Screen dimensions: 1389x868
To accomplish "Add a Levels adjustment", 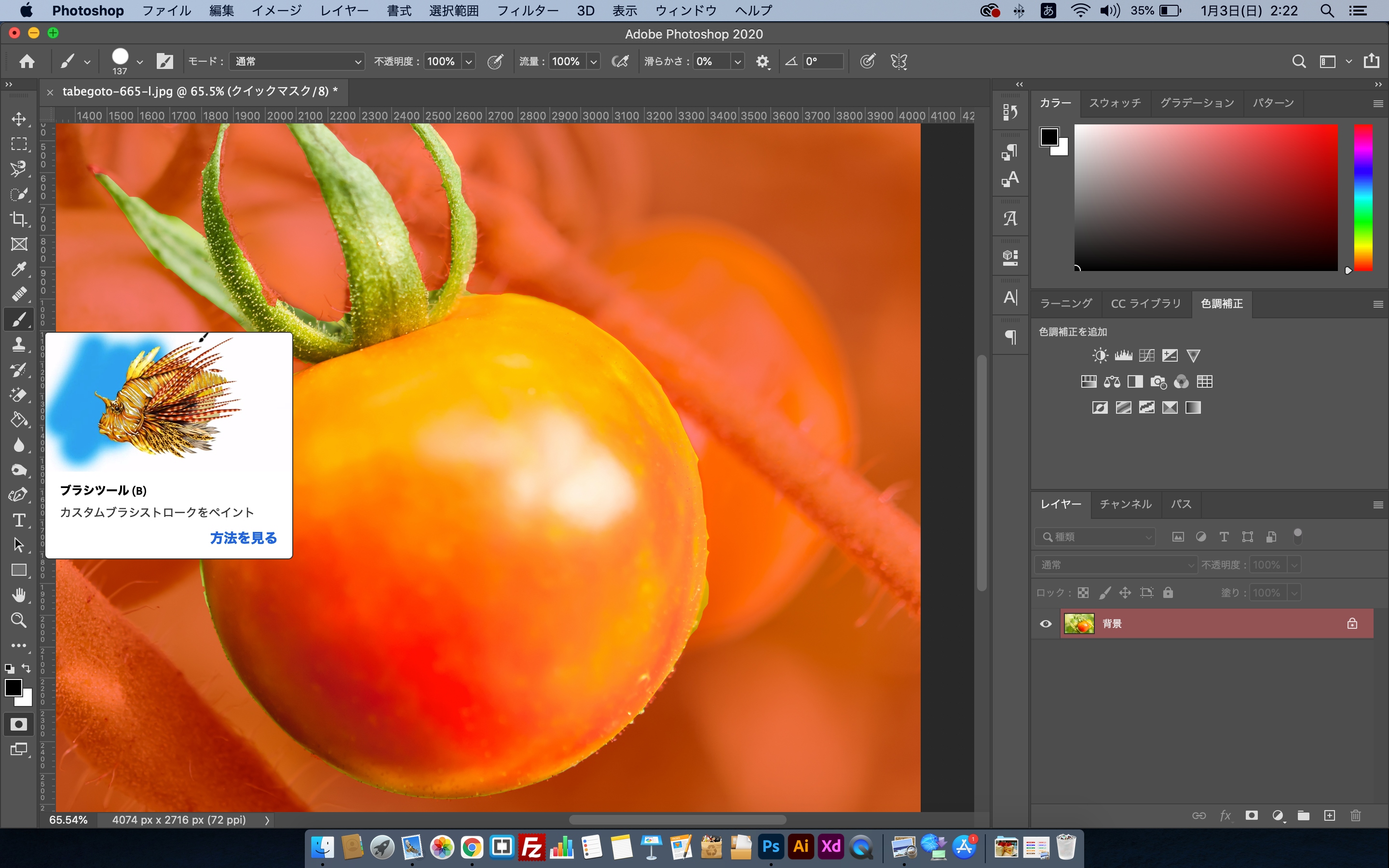I will pyautogui.click(x=1123, y=355).
